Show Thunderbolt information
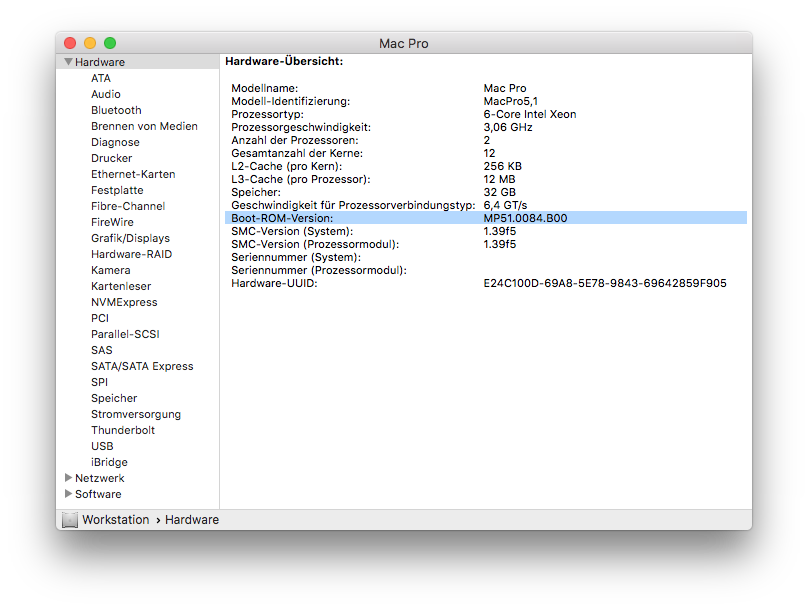This screenshot has height=610, width=808. click(123, 430)
